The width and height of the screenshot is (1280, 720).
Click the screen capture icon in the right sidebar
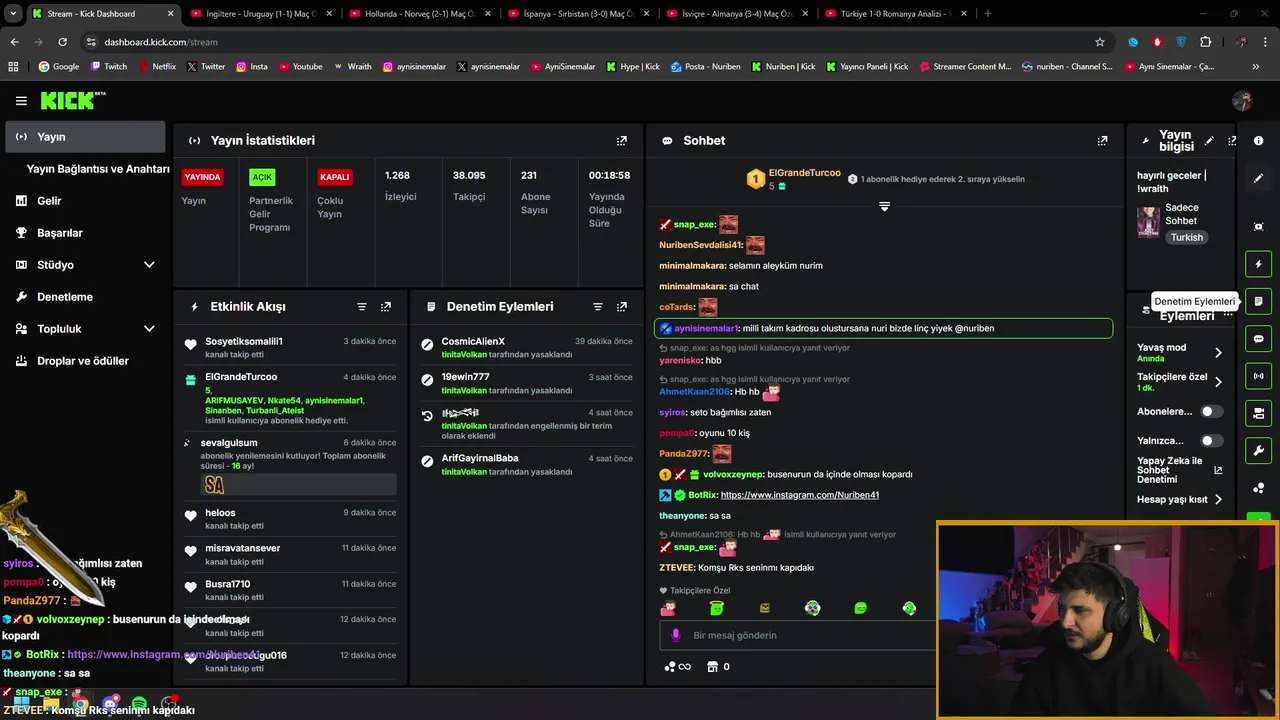1259,227
